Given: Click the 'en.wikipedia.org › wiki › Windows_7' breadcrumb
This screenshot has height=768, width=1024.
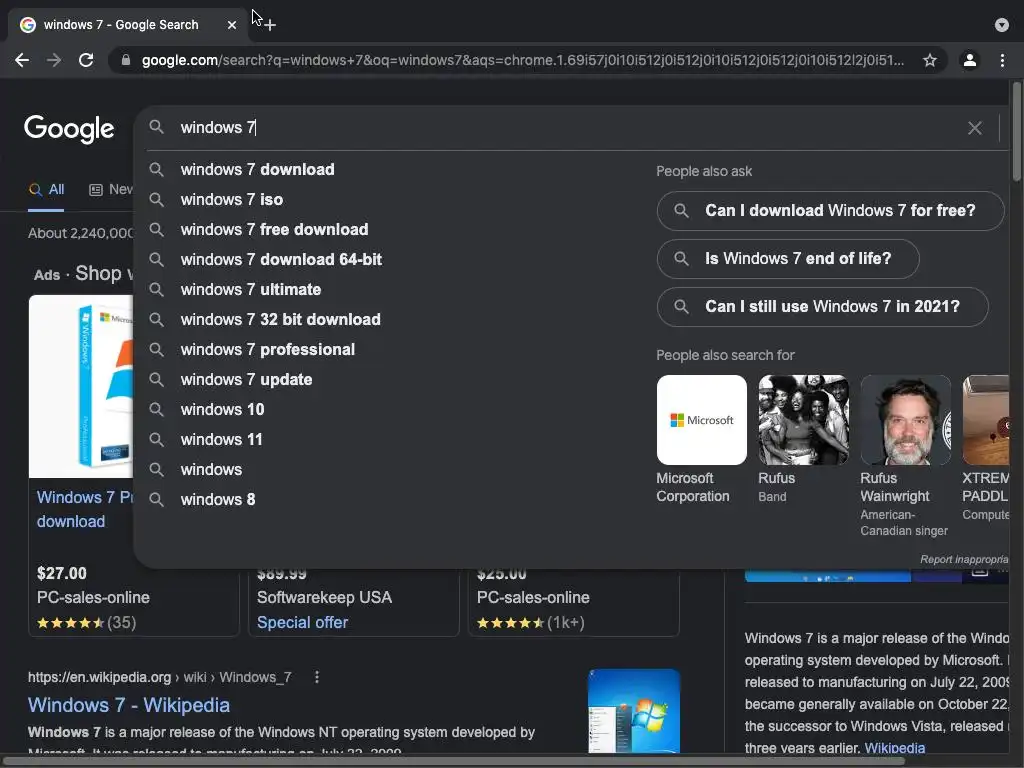Looking at the screenshot, I should click(159, 678).
